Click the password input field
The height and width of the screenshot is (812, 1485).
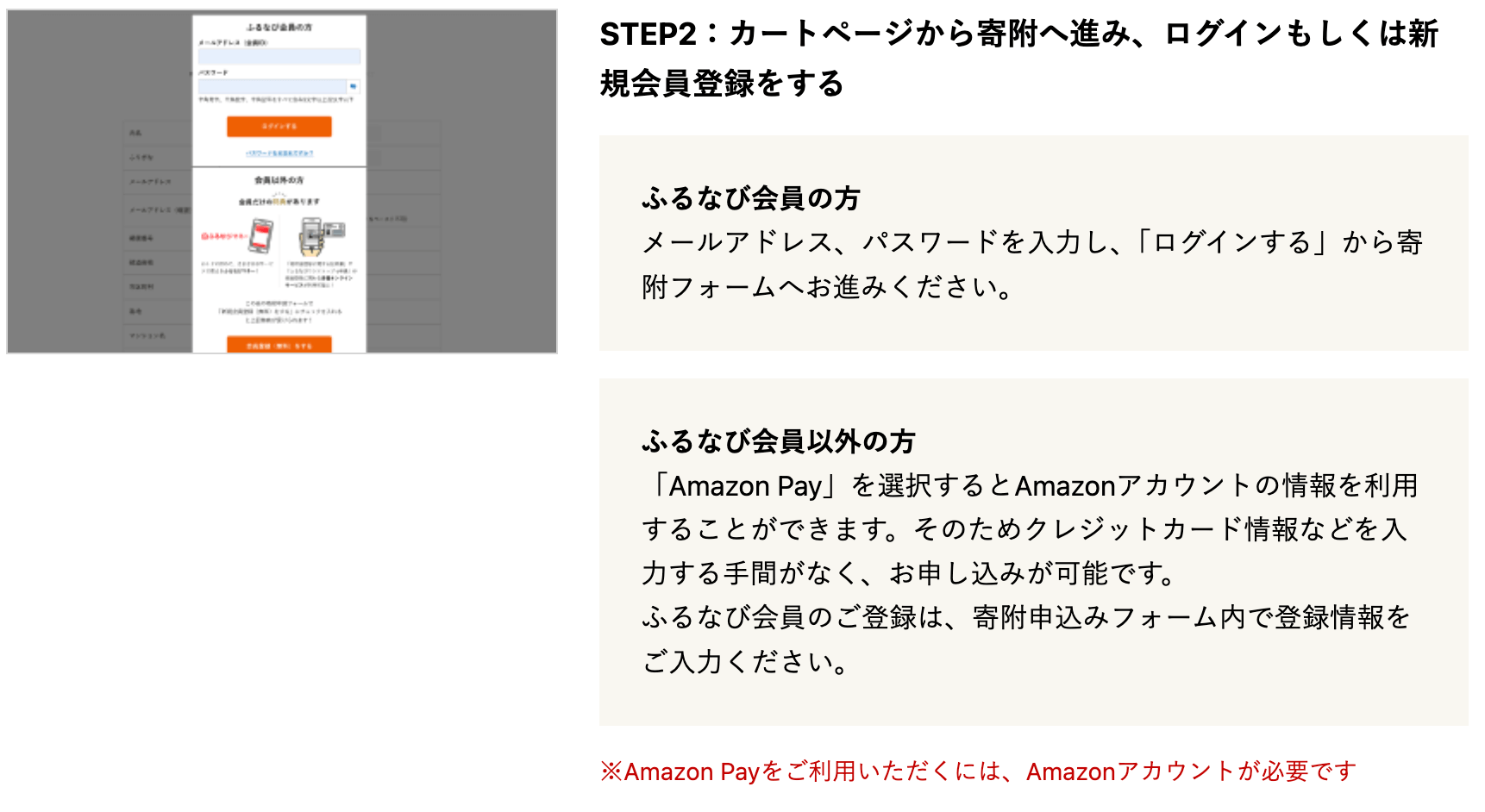[272, 86]
